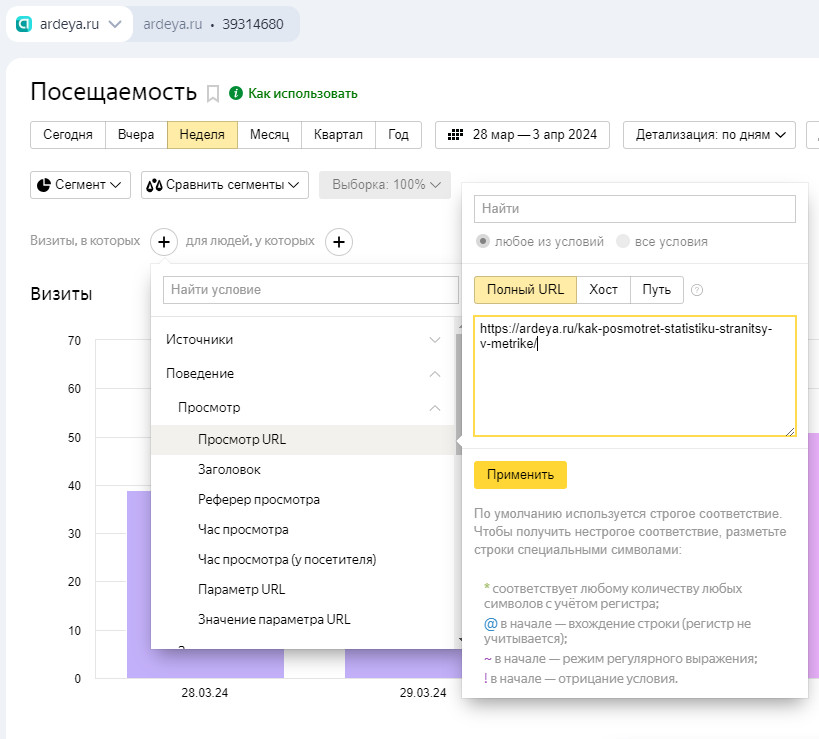This screenshot has height=739, width=819.
Task: Click the question mark help icon beside Путь
Action: coord(697,290)
